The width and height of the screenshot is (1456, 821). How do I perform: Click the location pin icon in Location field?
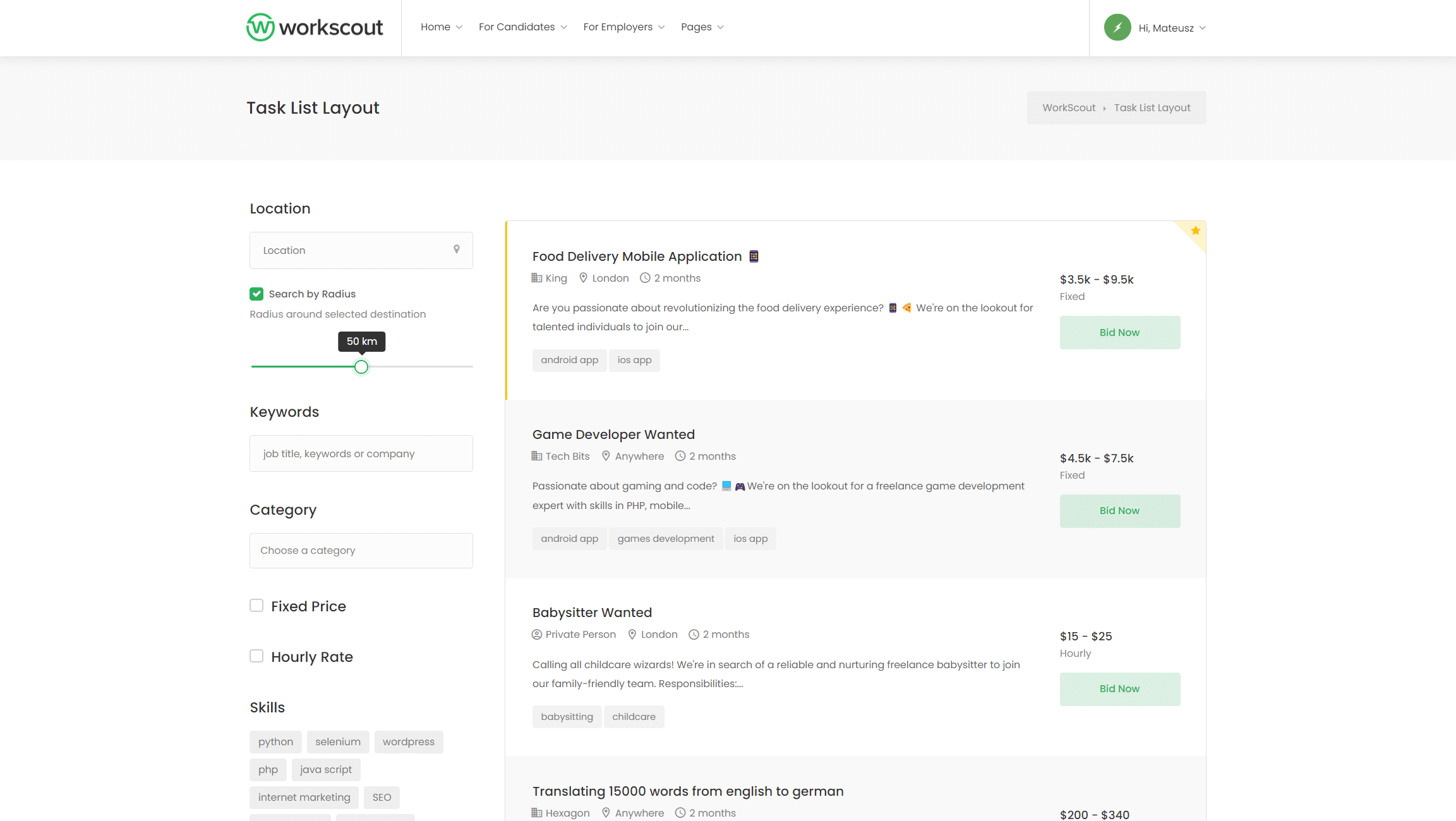click(x=457, y=249)
